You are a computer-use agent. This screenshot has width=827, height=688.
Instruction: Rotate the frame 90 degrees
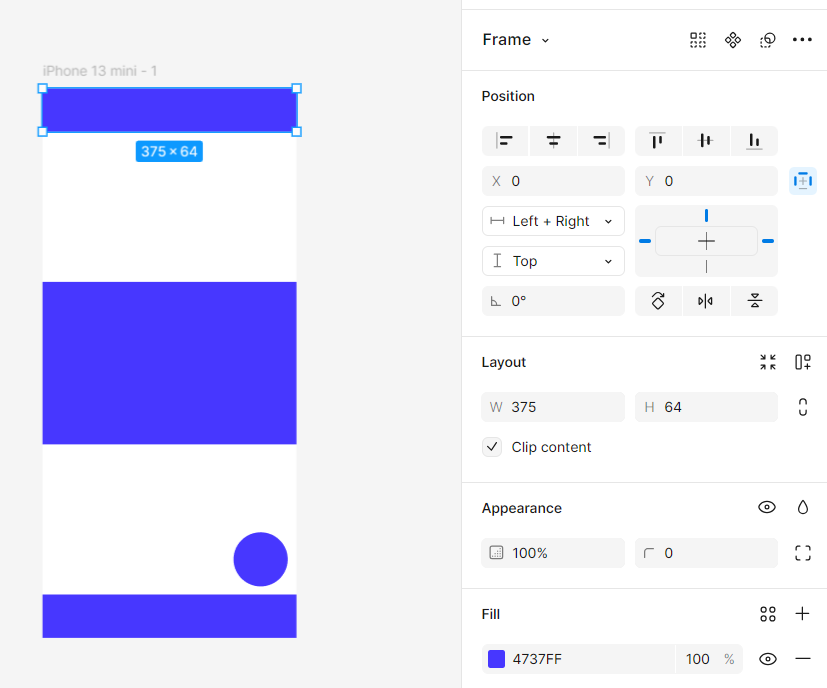coord(658,301)
